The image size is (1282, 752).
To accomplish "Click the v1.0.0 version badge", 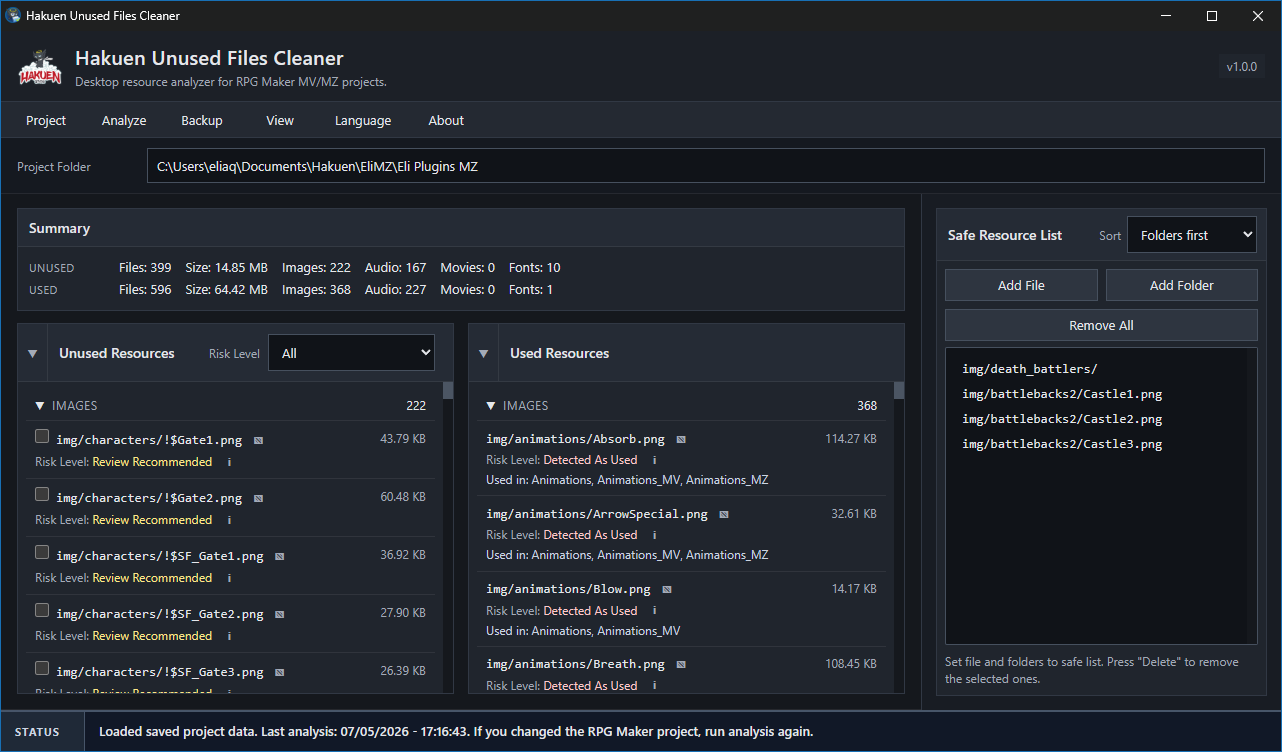I will coord(1242,67).
